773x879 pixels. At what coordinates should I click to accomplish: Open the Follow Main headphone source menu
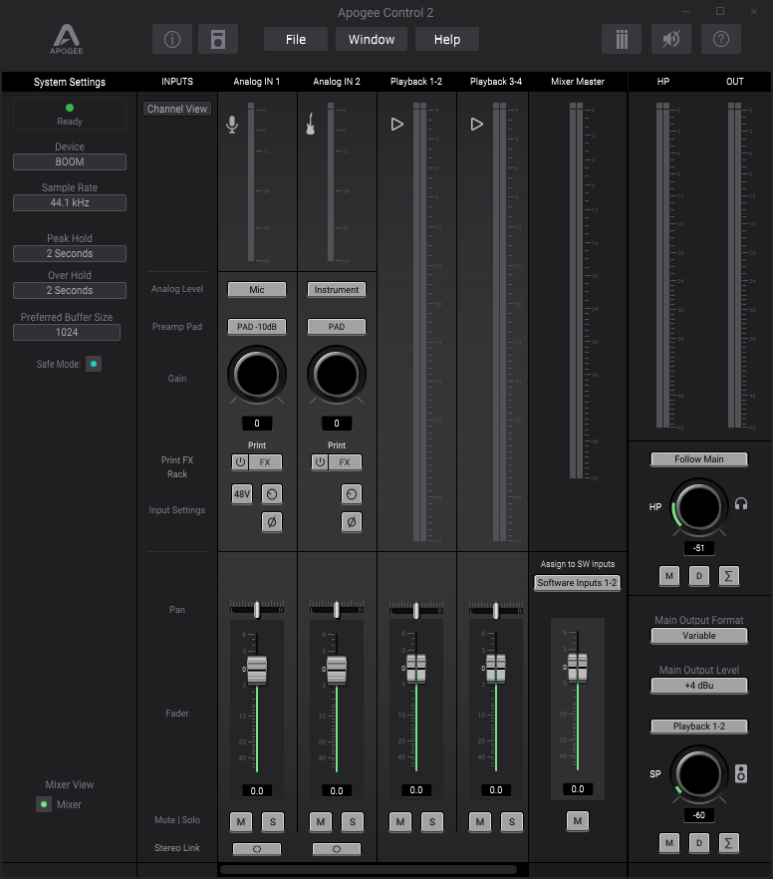click(699, 459)
